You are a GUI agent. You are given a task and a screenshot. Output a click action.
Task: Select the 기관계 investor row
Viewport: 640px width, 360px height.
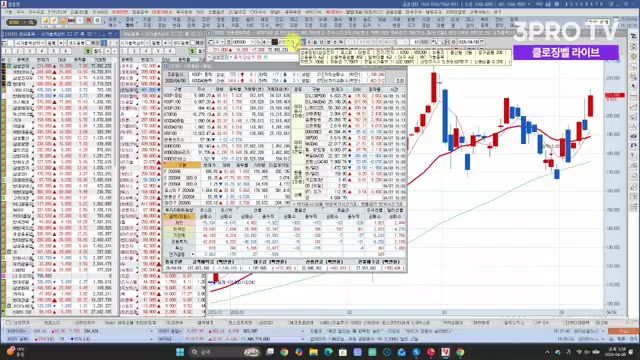[284, 236]
